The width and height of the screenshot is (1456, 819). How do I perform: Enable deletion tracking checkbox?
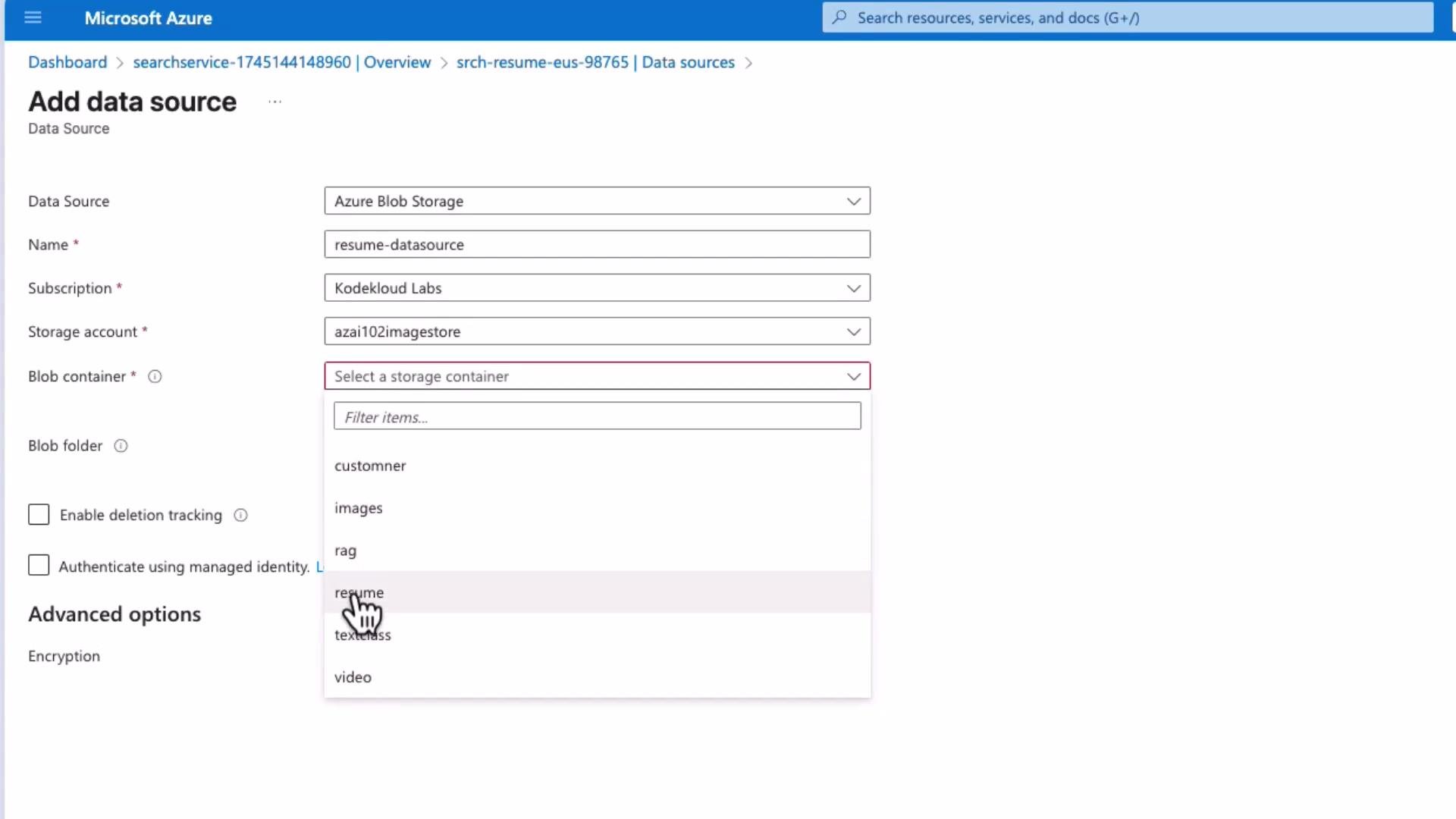click(39, 515)
